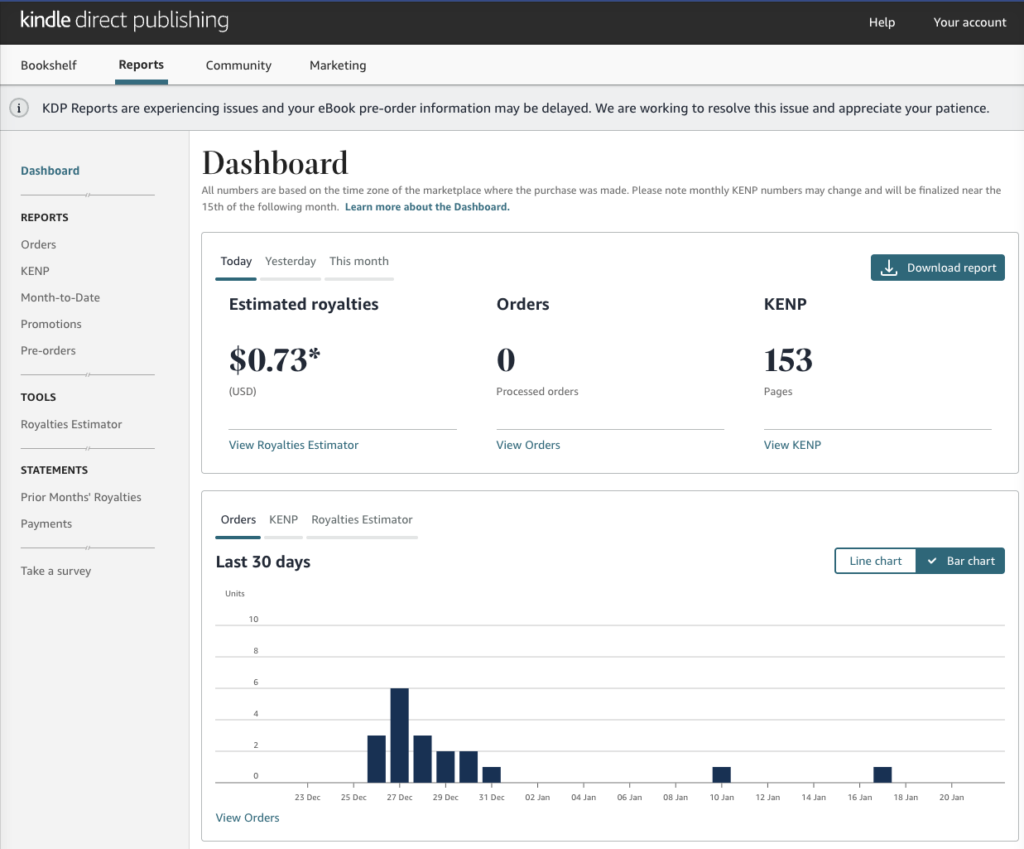Click Take a survey in sidebar
Screen dimensions: 1024x849
coord(55,571)
